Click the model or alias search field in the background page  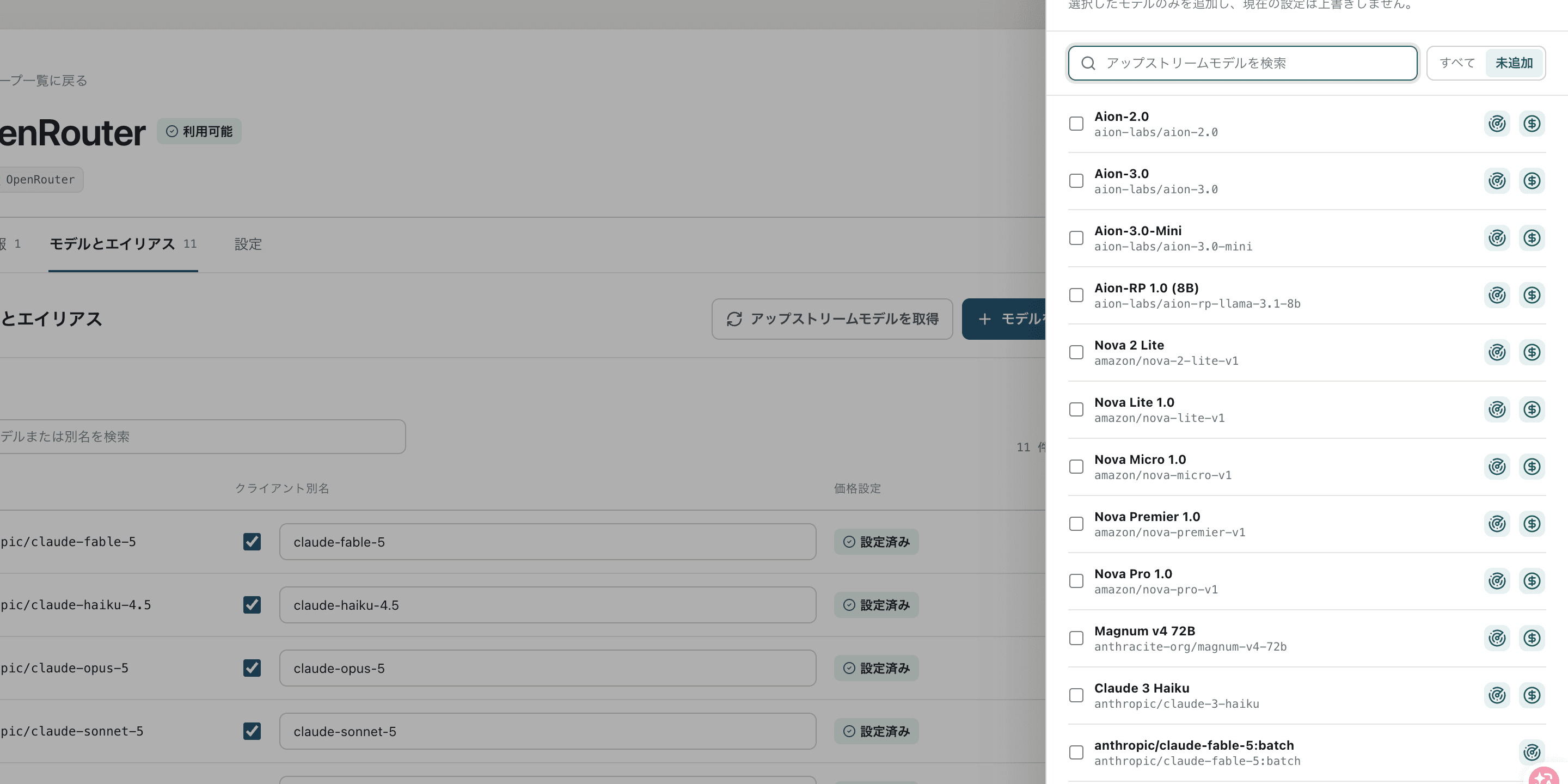(x=202, y=437)
